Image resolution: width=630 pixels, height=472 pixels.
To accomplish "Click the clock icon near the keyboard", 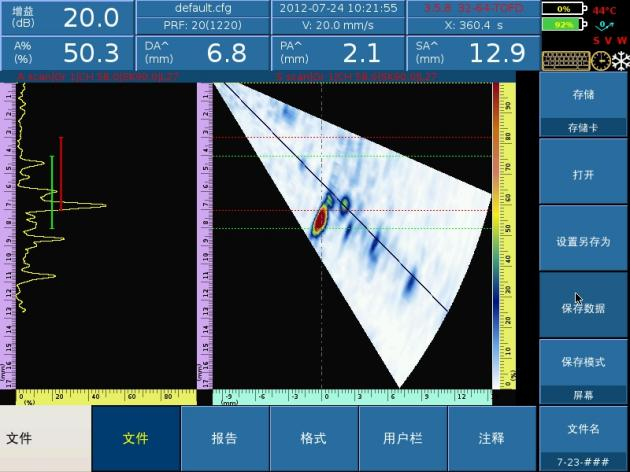I will tap(599, 60).
